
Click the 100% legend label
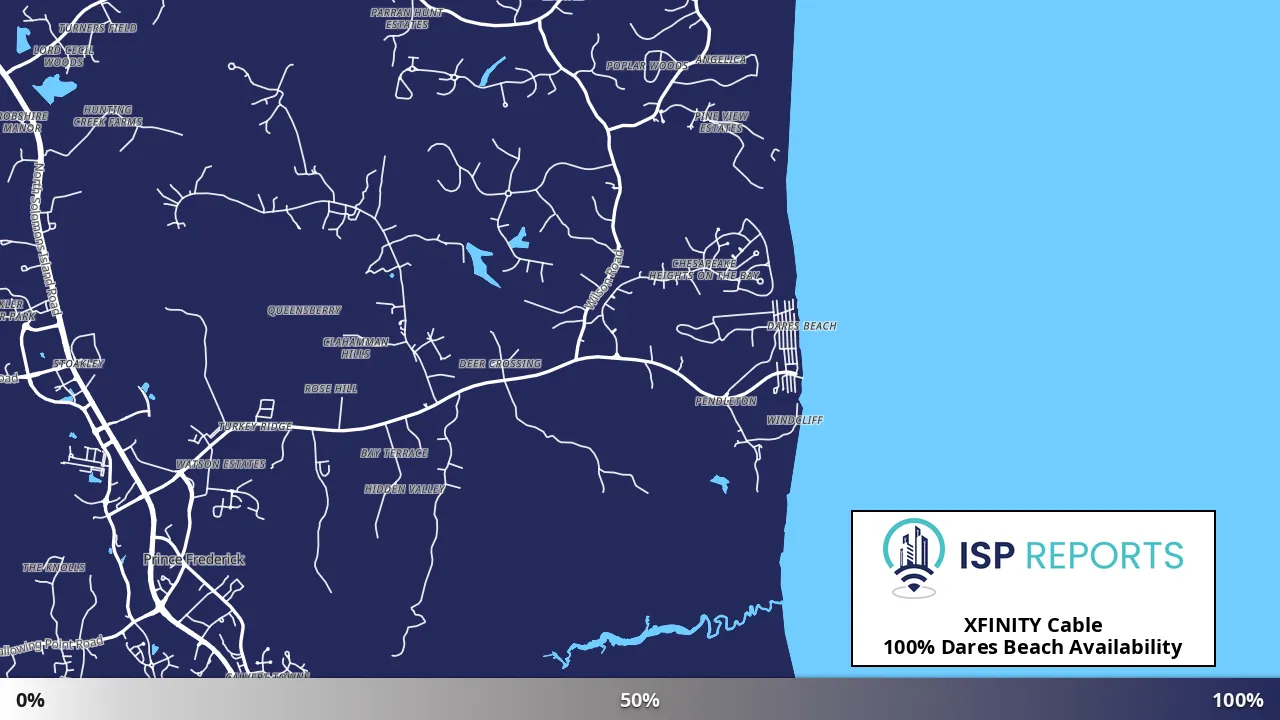point(1238,700)
